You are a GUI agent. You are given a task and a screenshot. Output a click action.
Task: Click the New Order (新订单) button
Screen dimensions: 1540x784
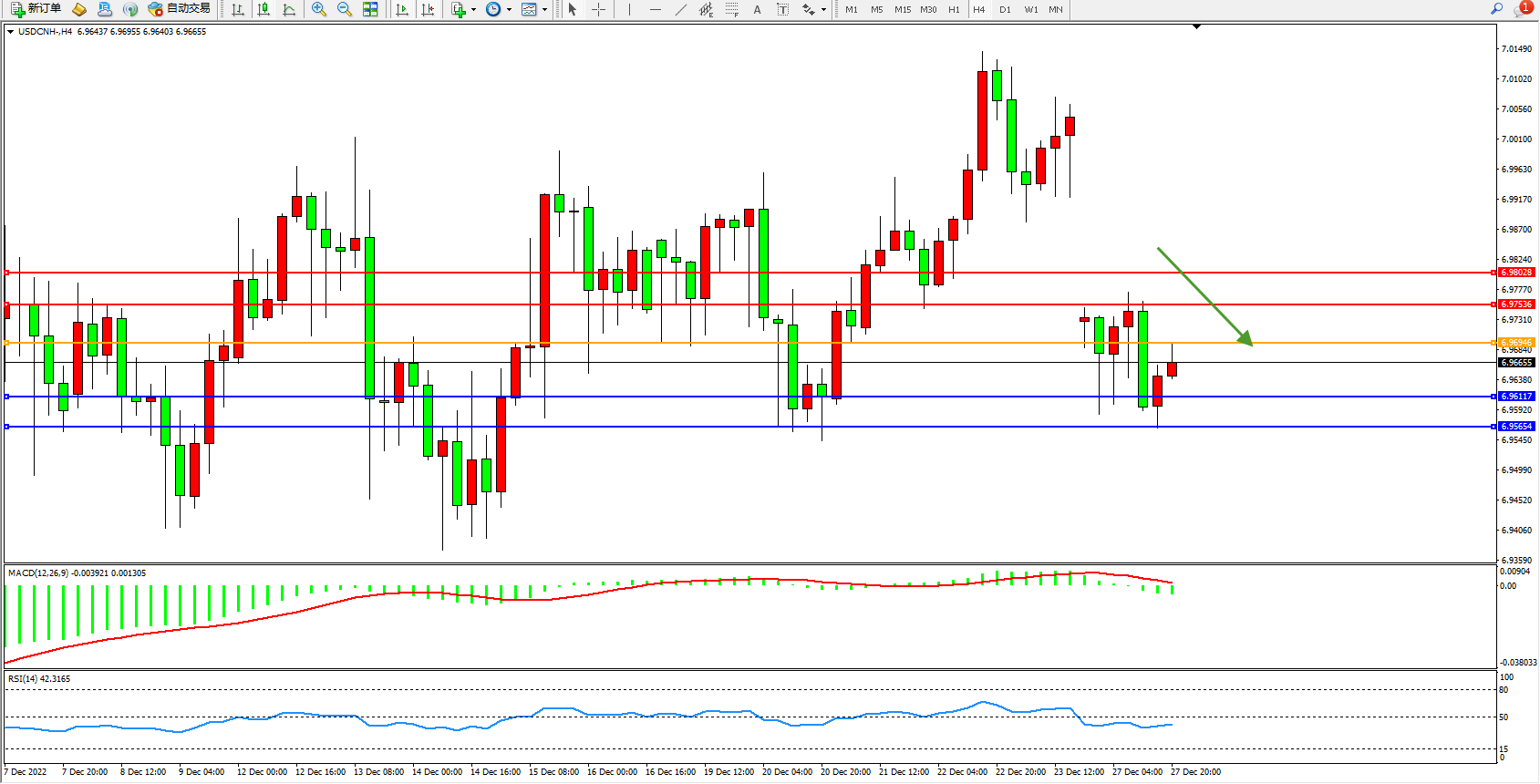36,9
